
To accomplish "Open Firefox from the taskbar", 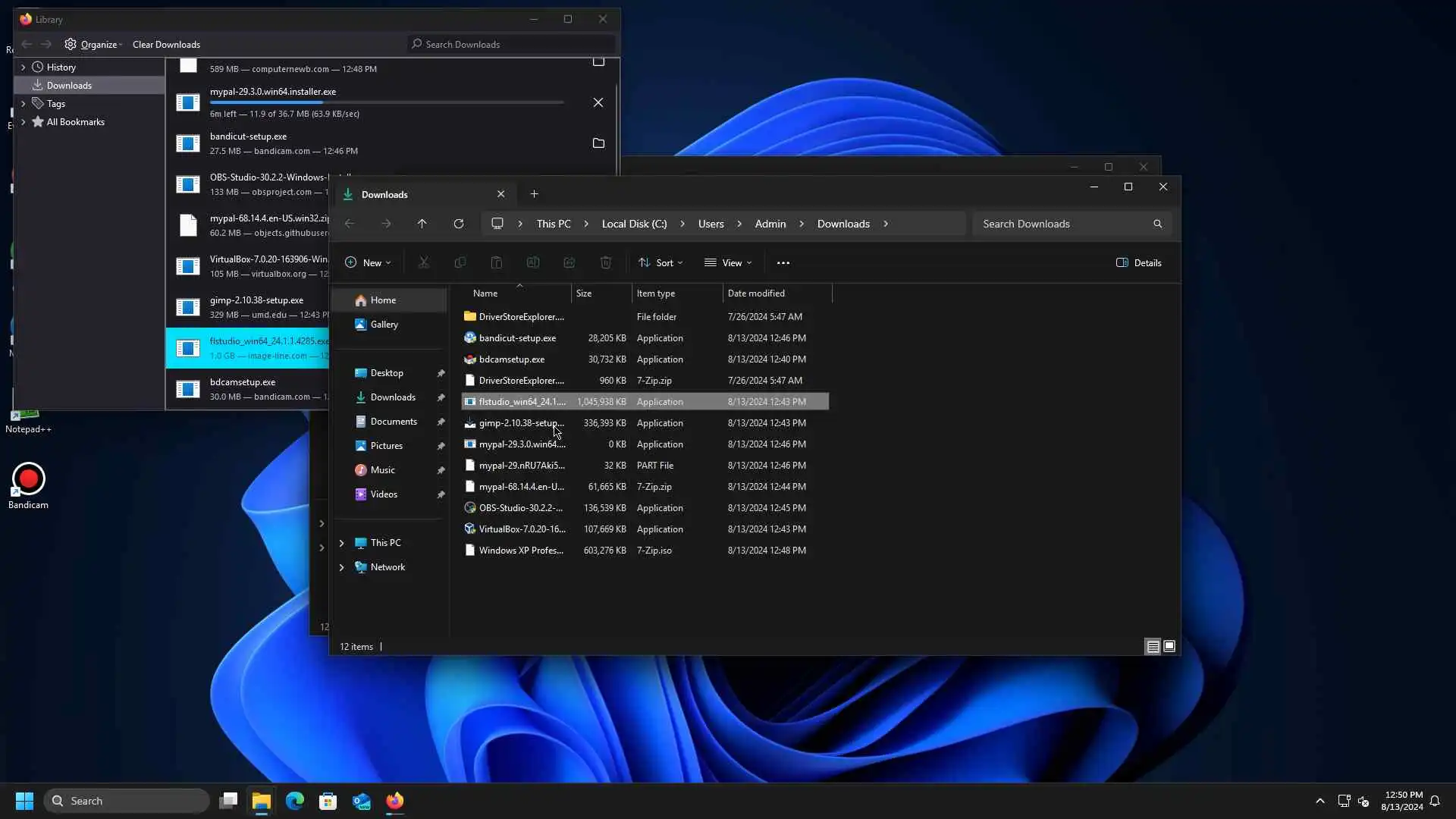I will [395, 801].
